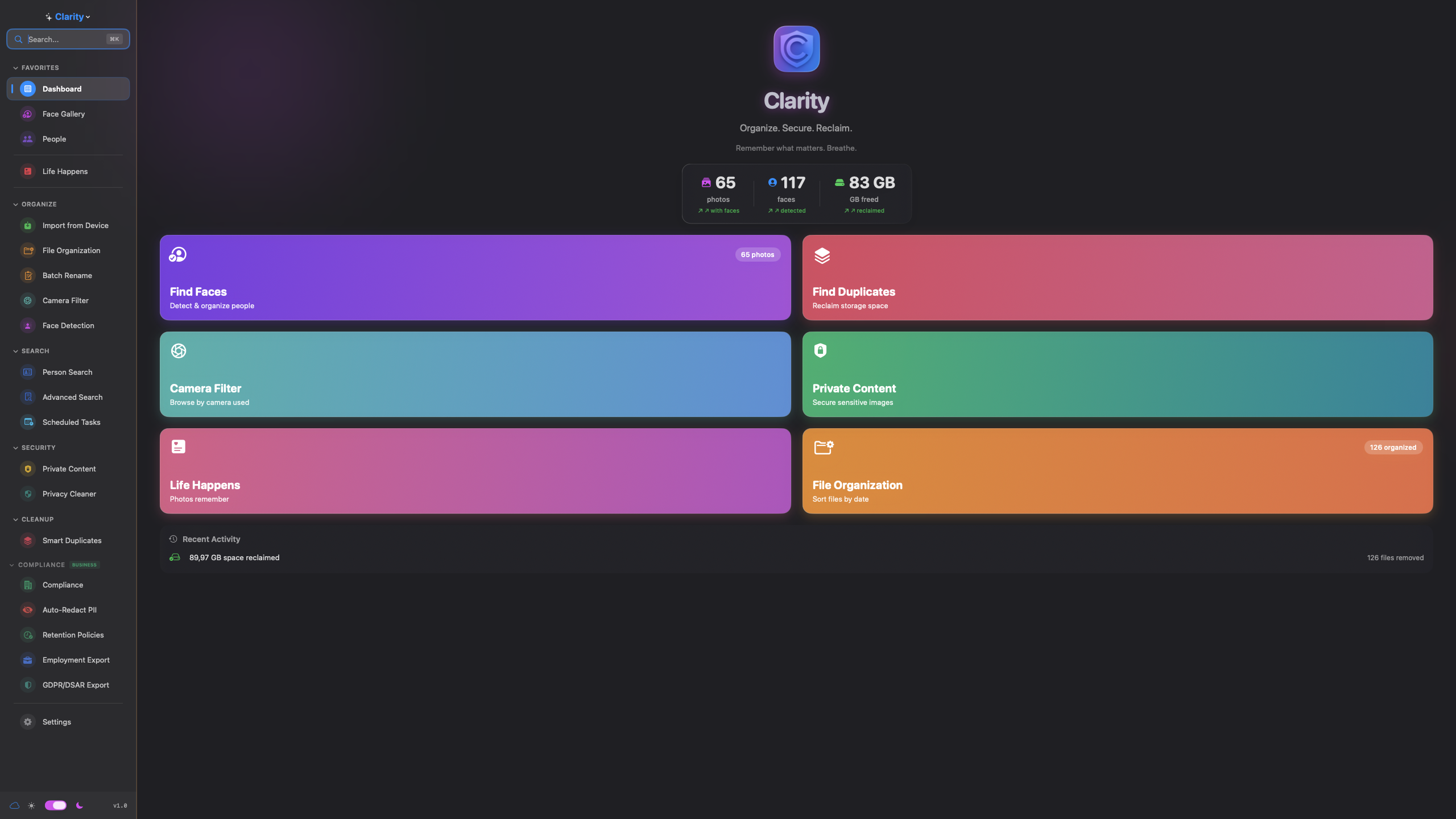Toggle the theme switch at sidebar bottom
Viewport: 1456px width, 819px height.
coord(55,805)
